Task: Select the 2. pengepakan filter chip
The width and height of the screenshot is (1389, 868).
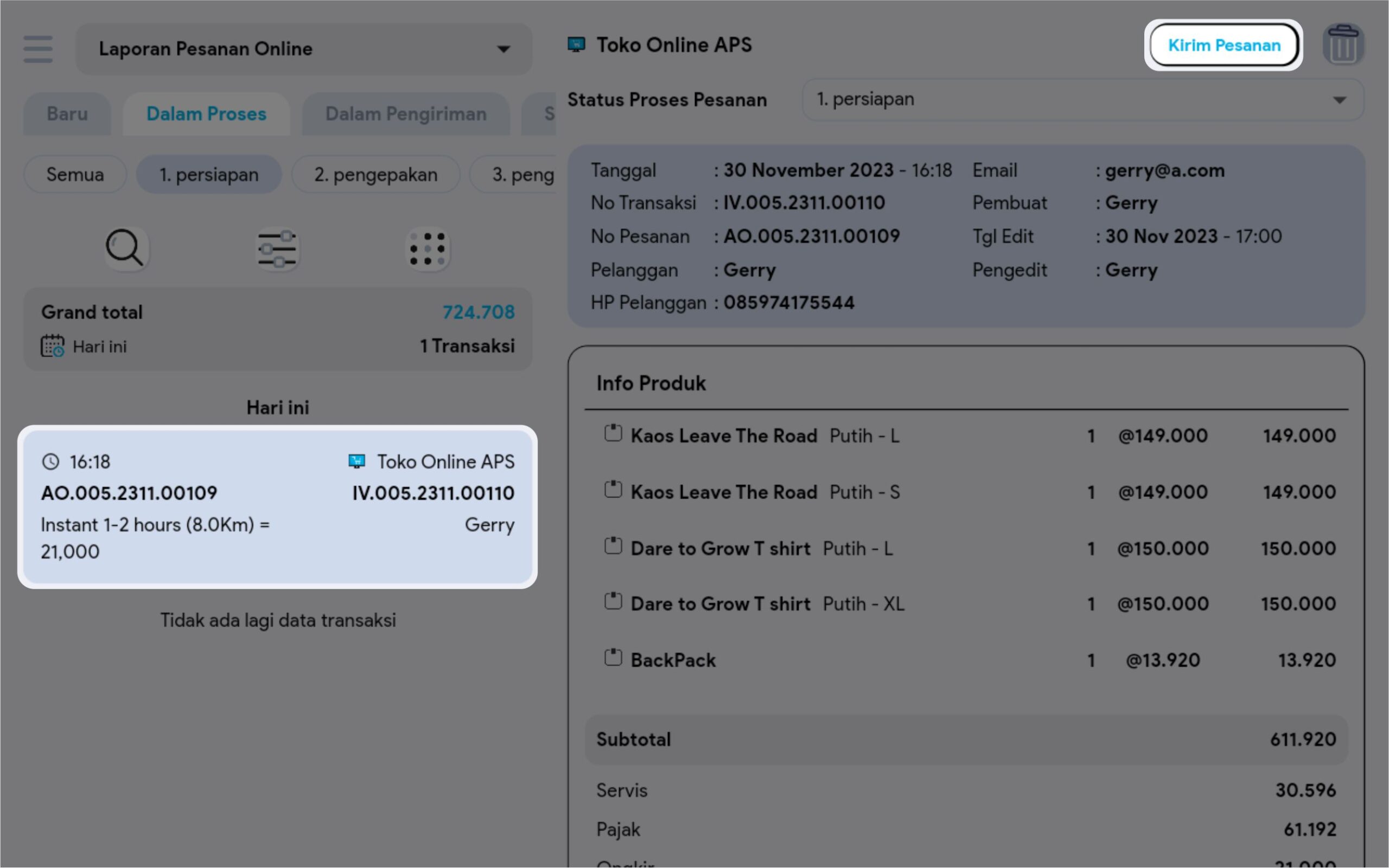Action: 375,175
